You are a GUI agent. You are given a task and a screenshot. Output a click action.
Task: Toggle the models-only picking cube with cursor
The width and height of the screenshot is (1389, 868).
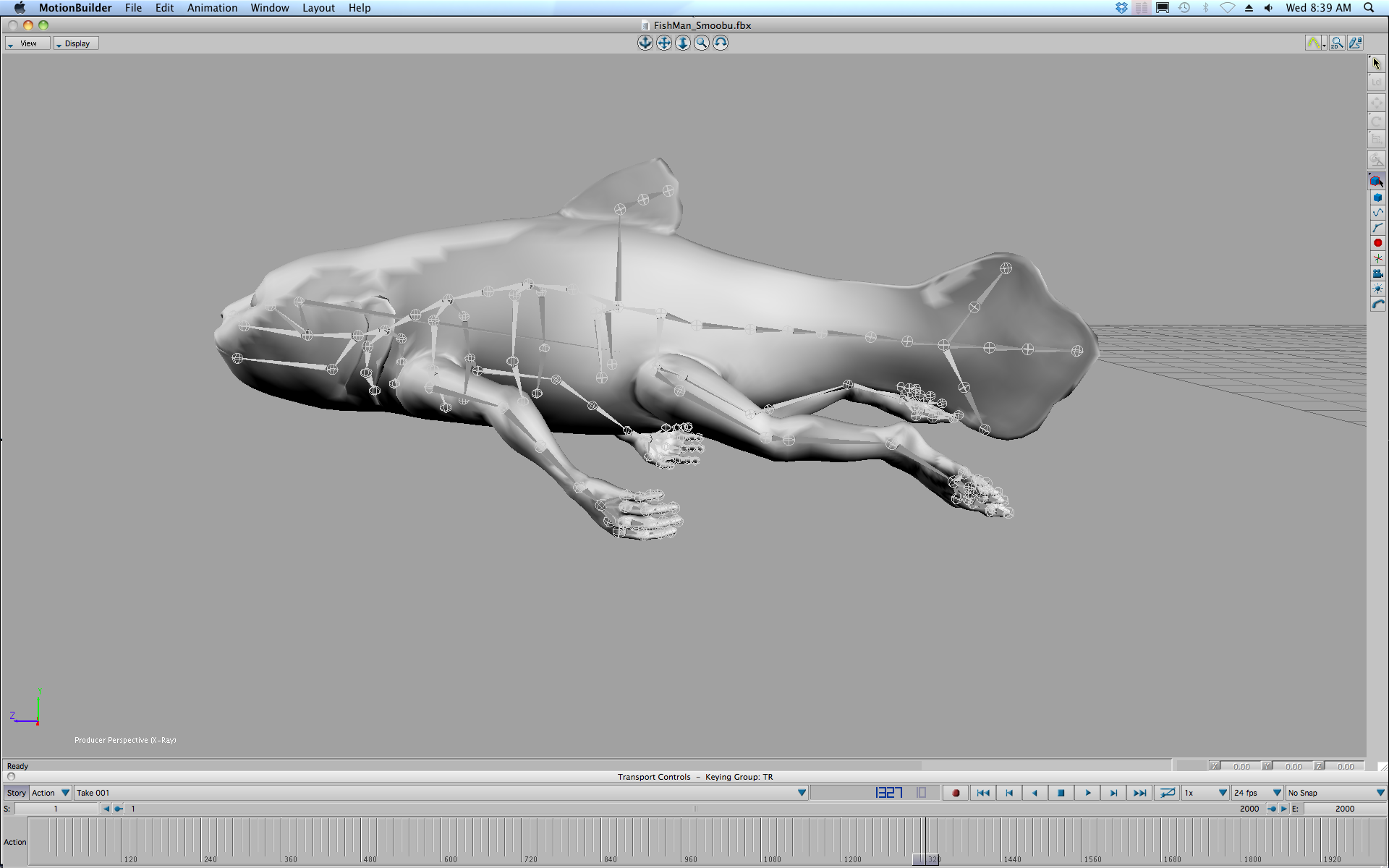coord(1377,181)
